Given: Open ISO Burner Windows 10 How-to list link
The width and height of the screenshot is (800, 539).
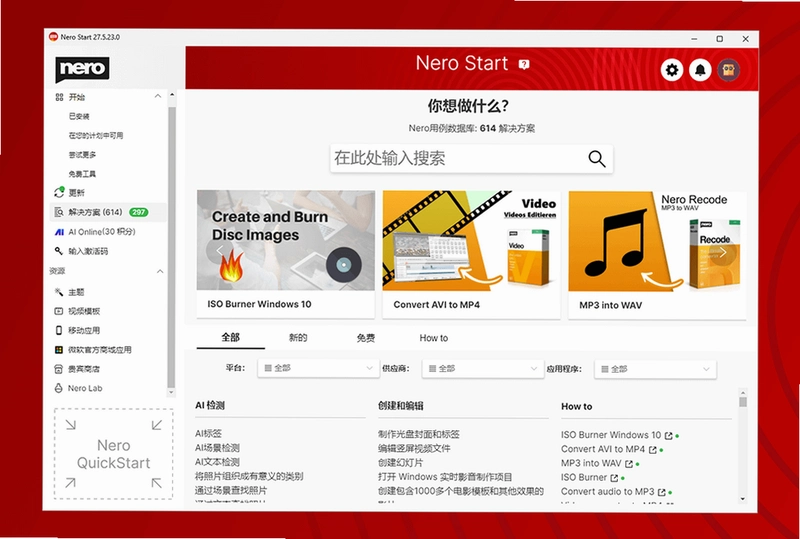Looking at the screenshot, I should tap(611, 435).
